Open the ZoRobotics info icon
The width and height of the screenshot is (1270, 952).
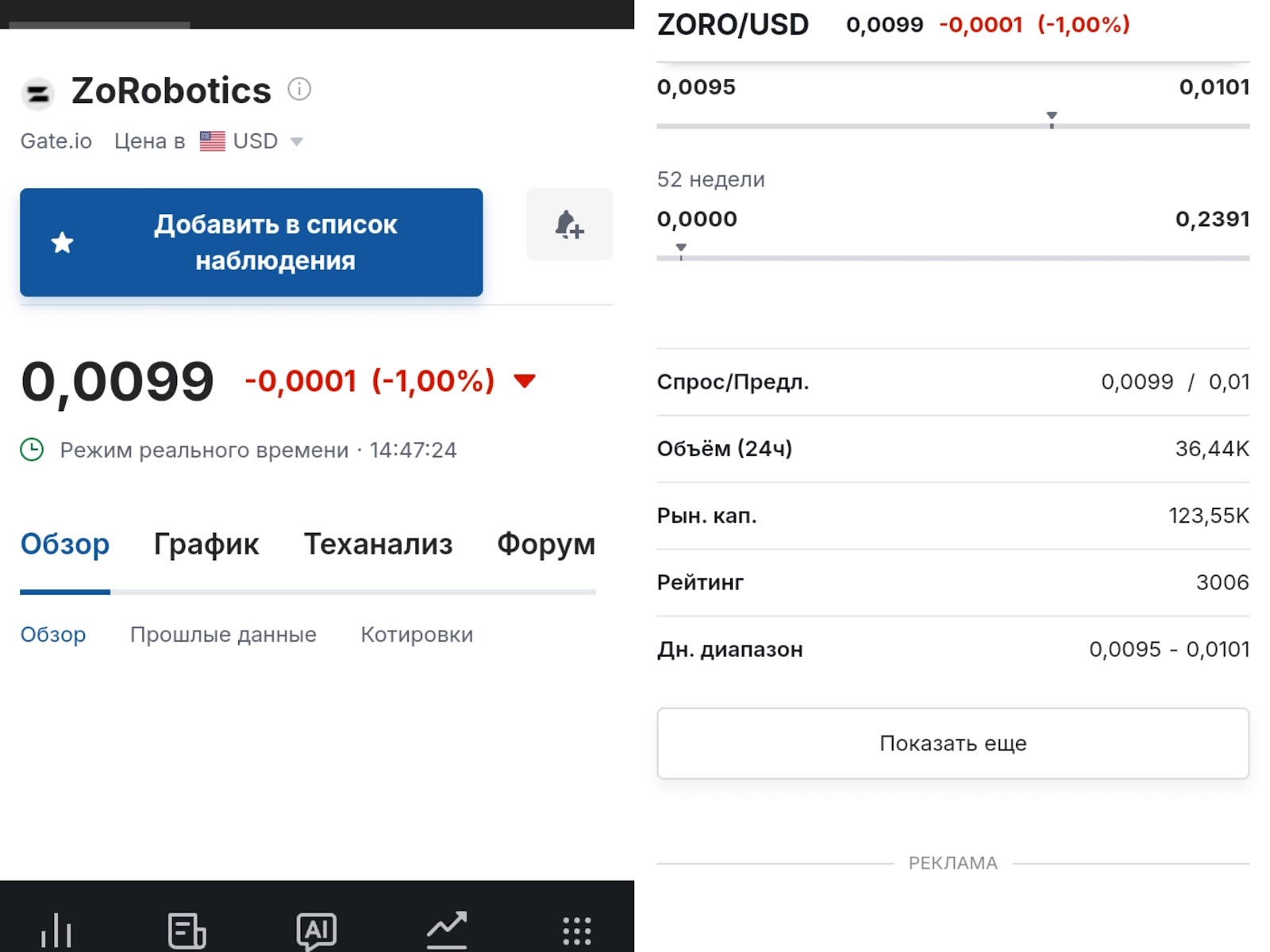[299, 89]
